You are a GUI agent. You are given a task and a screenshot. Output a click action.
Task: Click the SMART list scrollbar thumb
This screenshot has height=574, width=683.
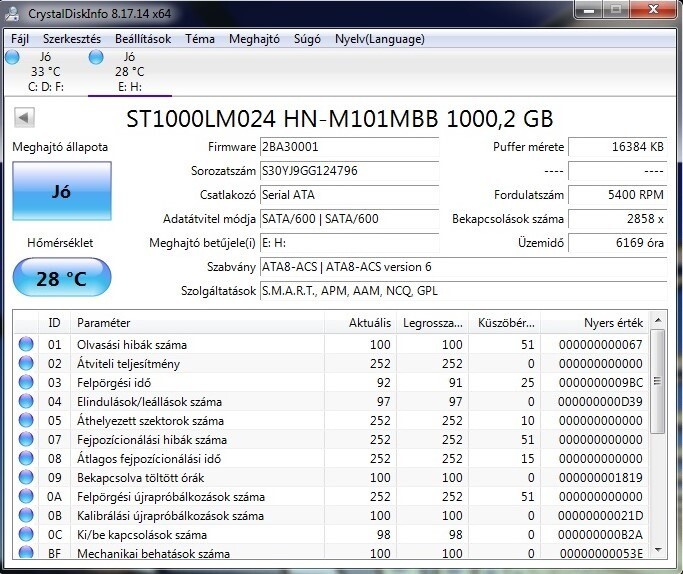point(658,381)
